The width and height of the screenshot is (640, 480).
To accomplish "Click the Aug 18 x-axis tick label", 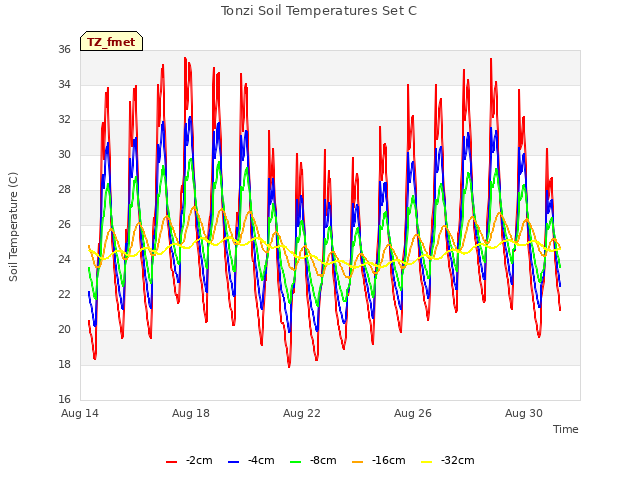I will tap(191, 413).
